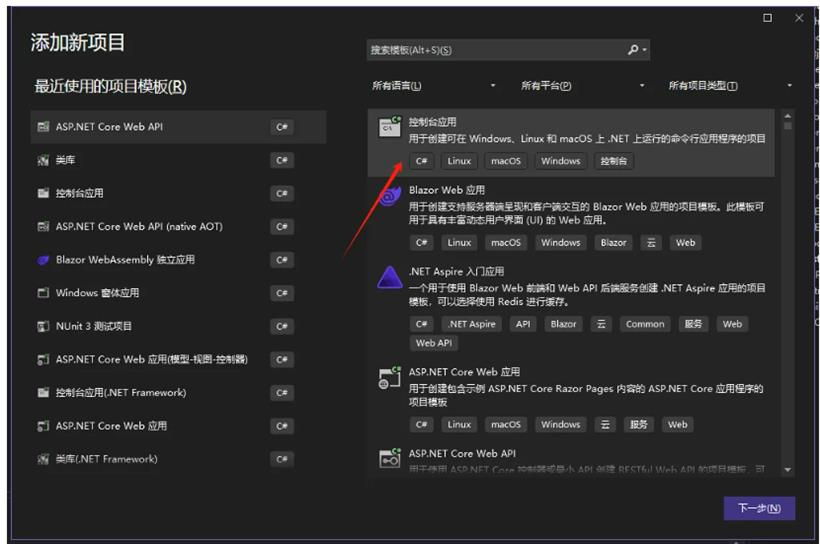The image size is (820, 544).
Task: Click C# badge on NUnit 3 测试项目 row
Action: tap(282, 326)
